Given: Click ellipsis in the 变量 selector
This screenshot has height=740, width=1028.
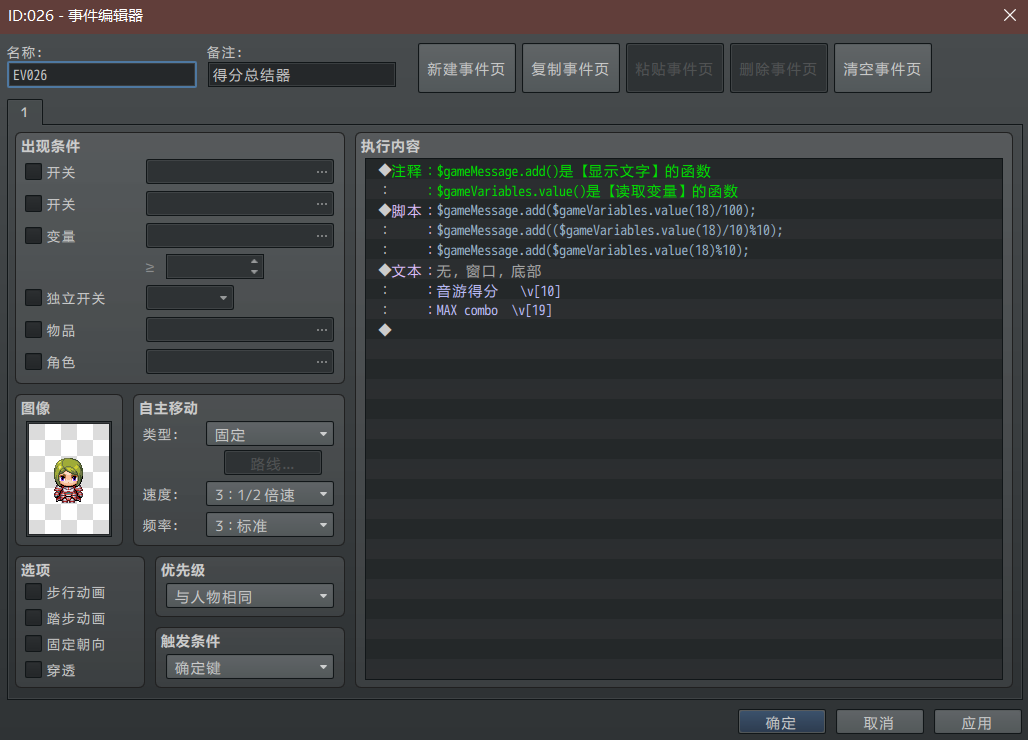Looking at the screenshot, I should point(321,235).
